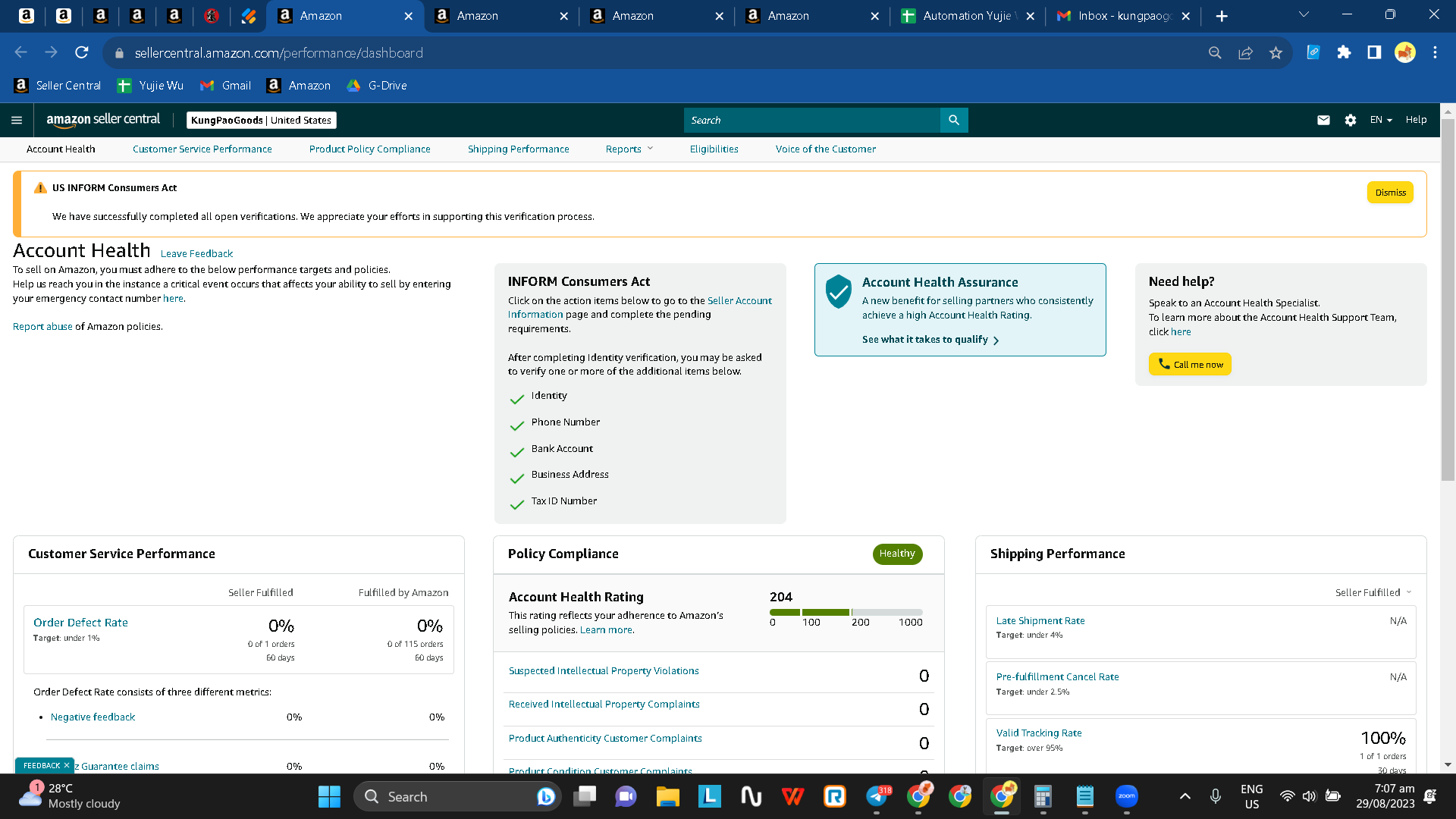Open the Voice of the Customer tab
Image resolution: width=1456 pixels, height=819 pixels.
click(826, 149)
